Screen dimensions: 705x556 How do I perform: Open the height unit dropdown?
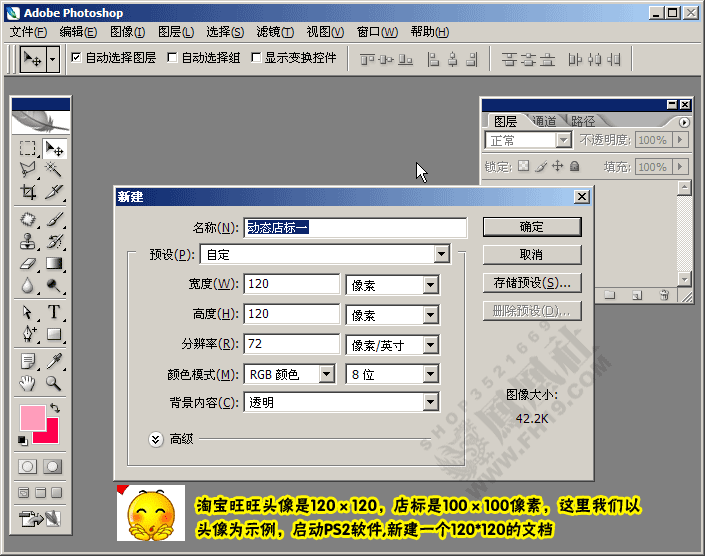430,315
